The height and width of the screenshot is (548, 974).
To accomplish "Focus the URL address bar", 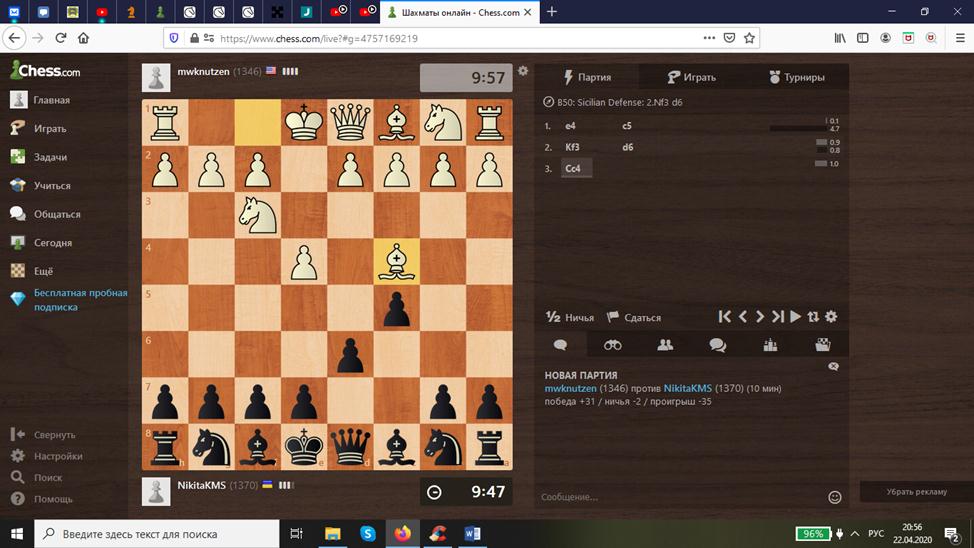I will click(460, 38).
